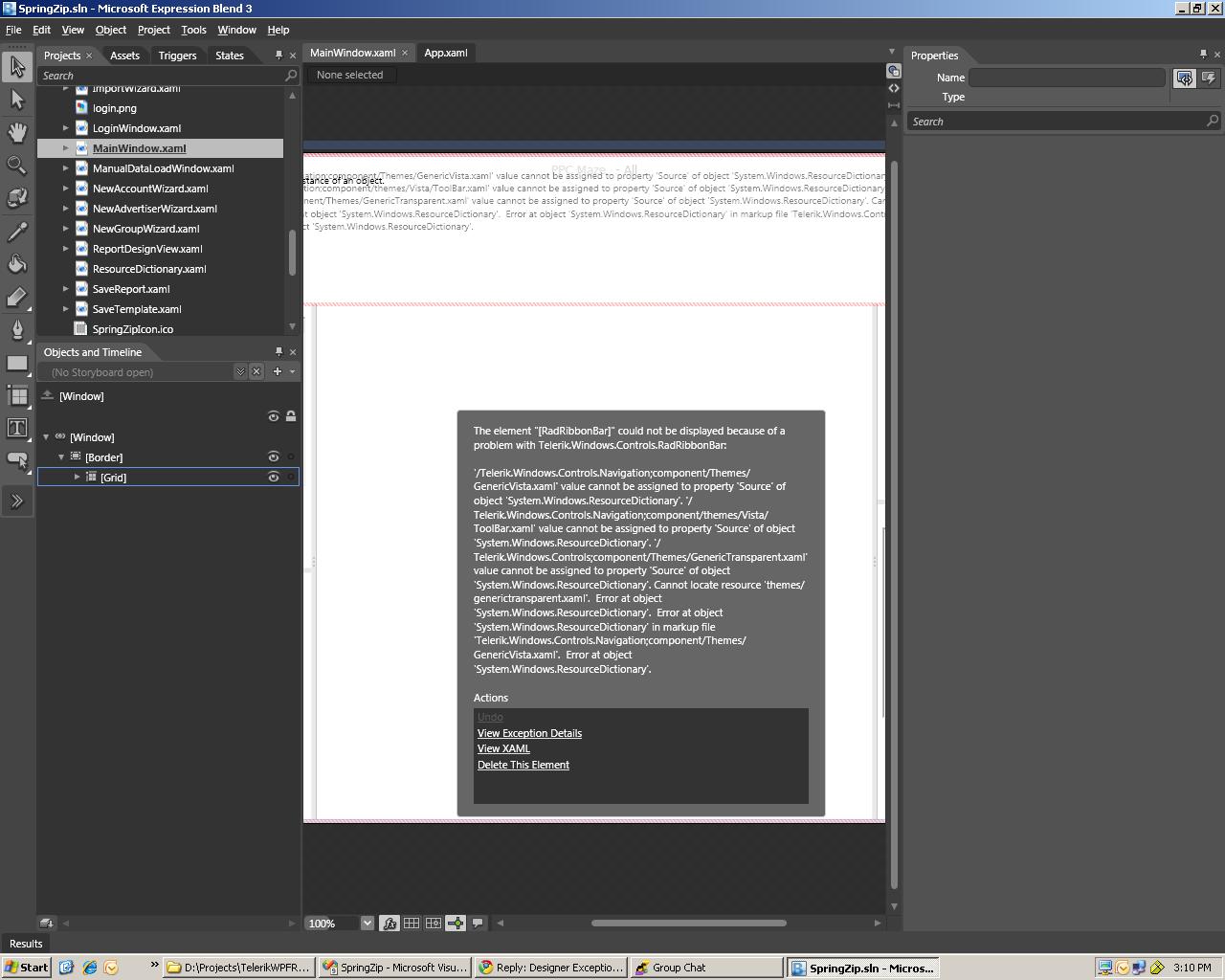Image resolution: width=1225 pixels, height=980 pixels.
Task: Expand the LoginWindow.xaml project node
Action: (x=66, y=128)
